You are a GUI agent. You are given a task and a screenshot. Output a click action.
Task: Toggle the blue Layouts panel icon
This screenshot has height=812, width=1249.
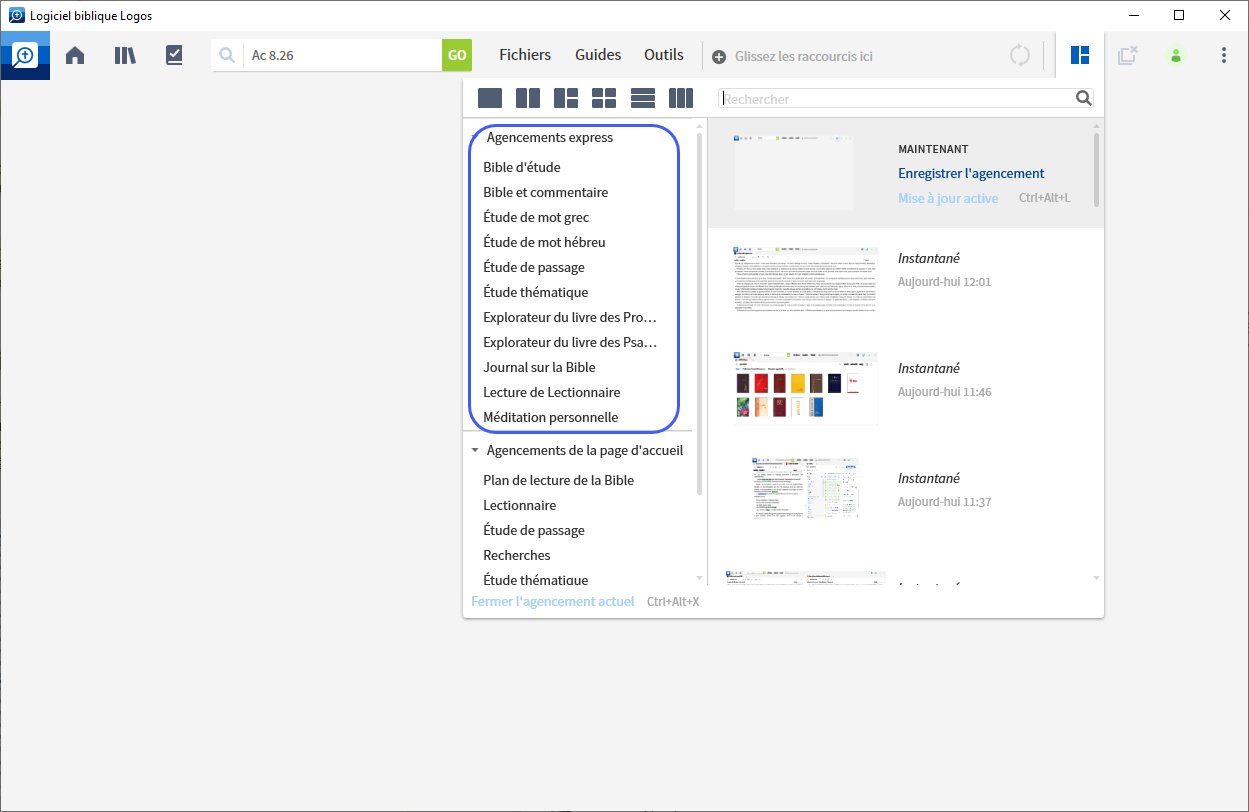point(1080,55)
